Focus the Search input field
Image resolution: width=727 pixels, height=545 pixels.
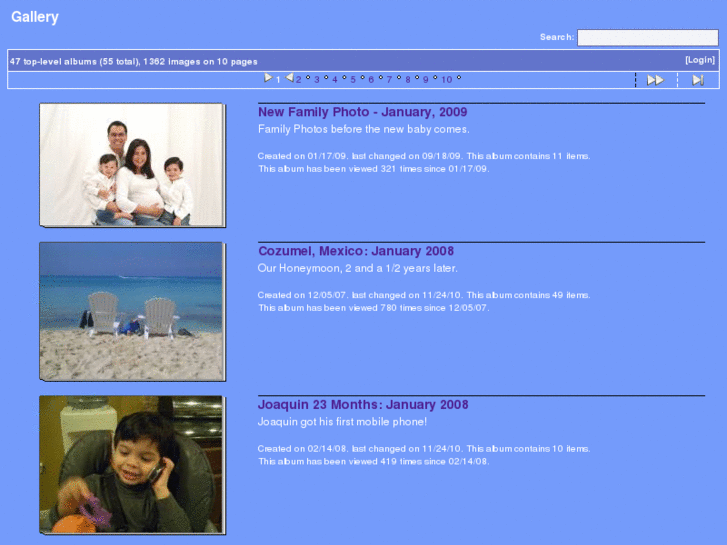pos(648,38)
